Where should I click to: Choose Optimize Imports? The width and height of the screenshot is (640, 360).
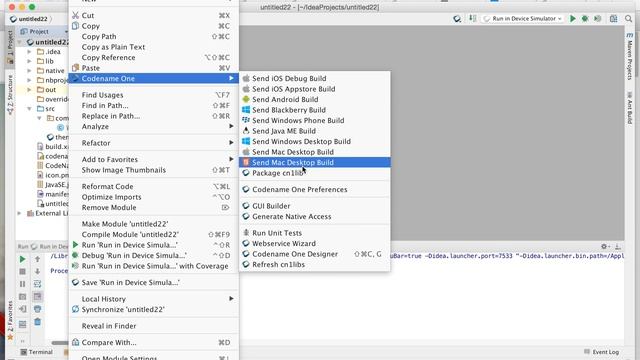click(153, 197)
